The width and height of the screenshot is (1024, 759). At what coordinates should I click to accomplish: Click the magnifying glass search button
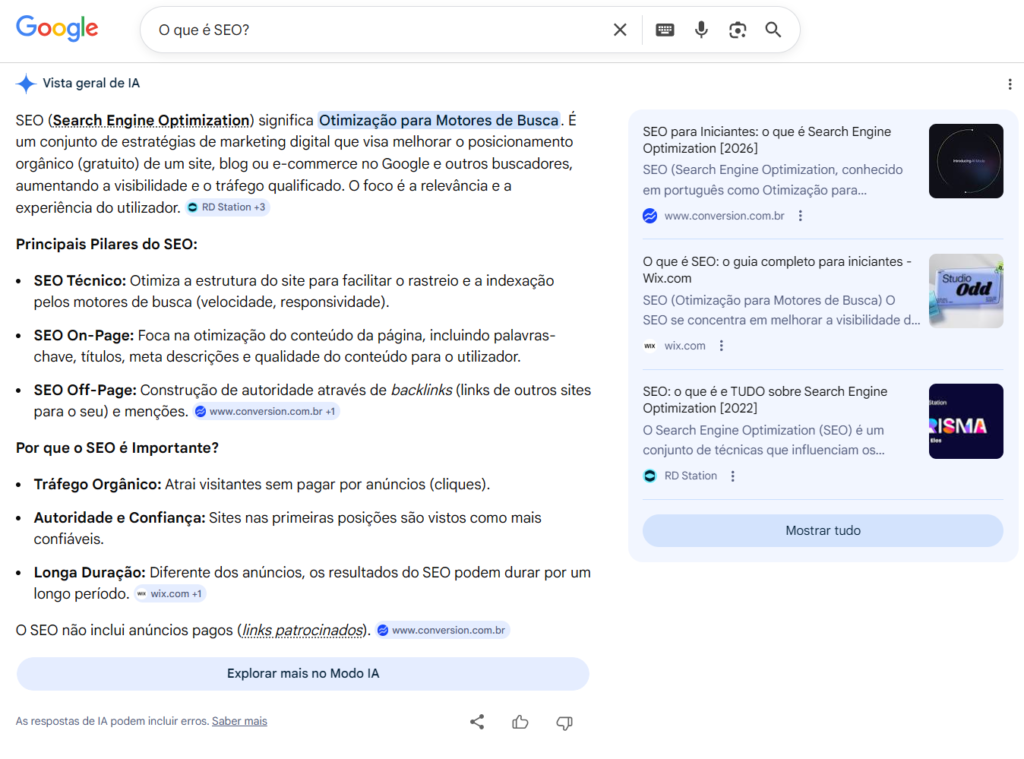coord(773,30)
